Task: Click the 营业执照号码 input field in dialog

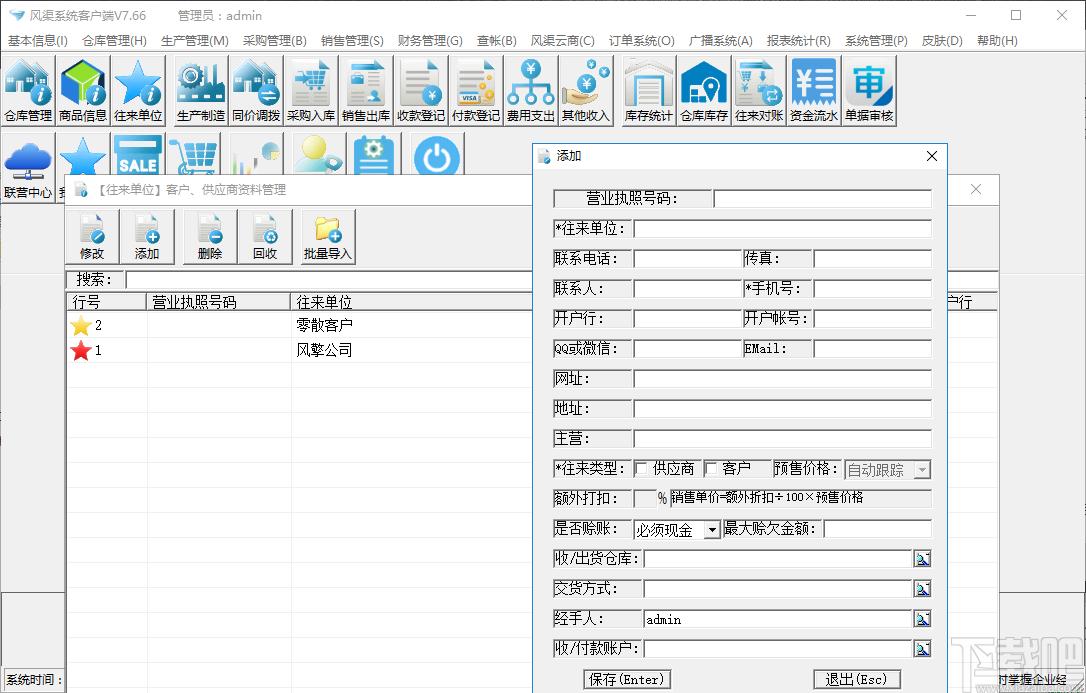Action: click(822, 199)
